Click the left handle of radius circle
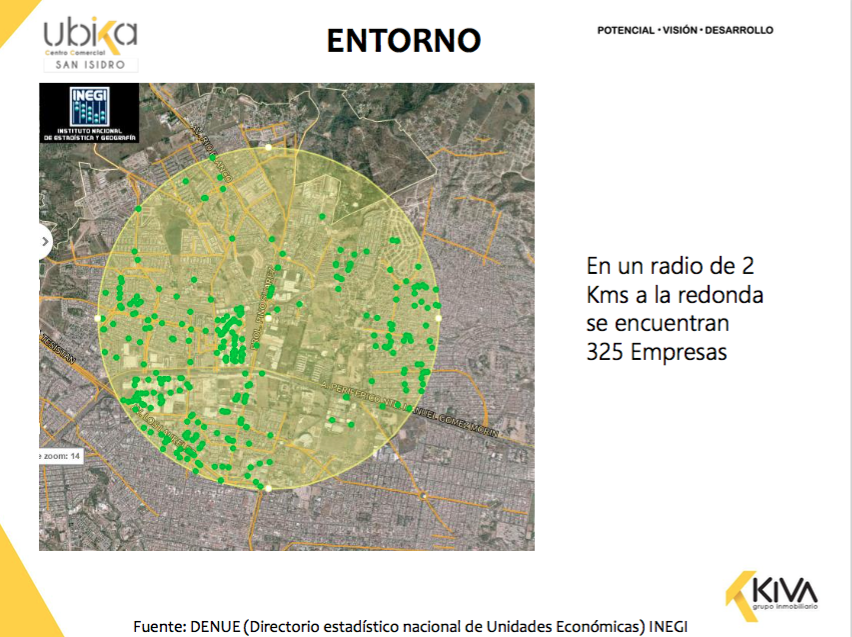852x637 pixels. click(98, 318)
